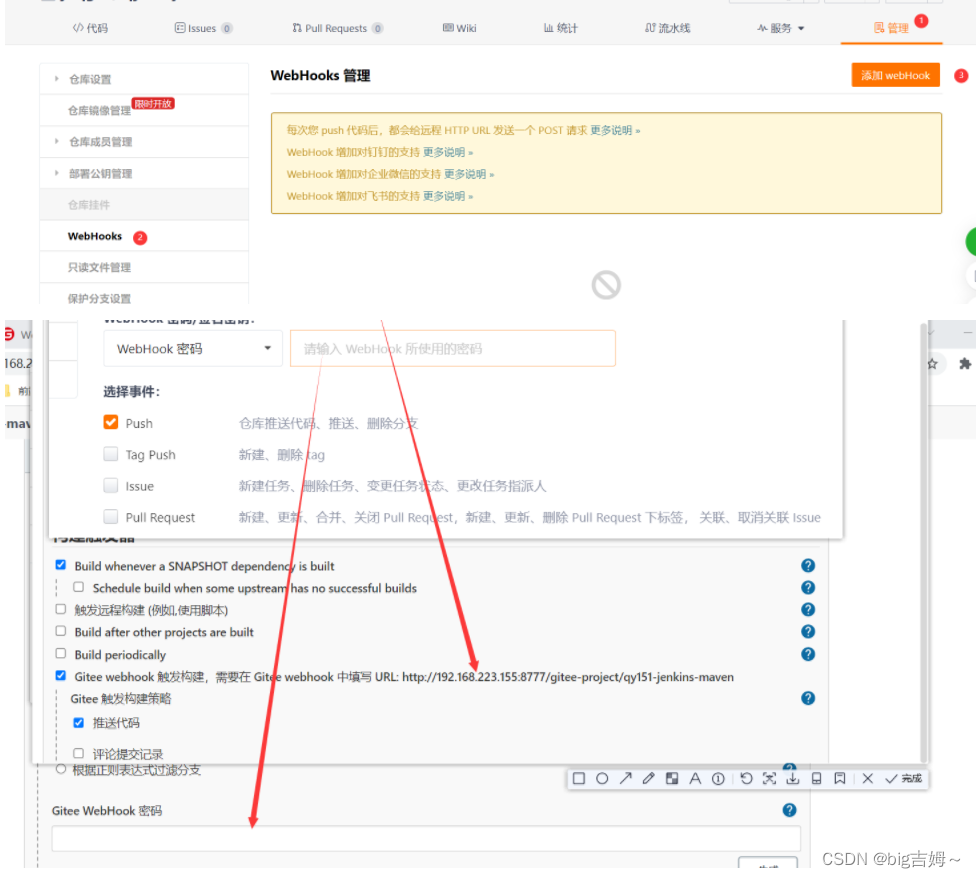Enable the Issue event checkbox
This screenshot has width=976, height=878.
click(x=111, y=485)
